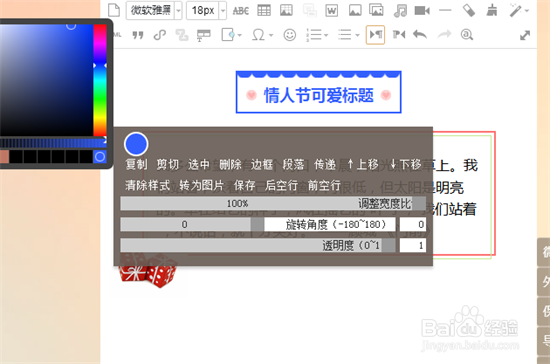550x364 pixels.
Task: Insert multiple images icon
Action: point(376,10)
